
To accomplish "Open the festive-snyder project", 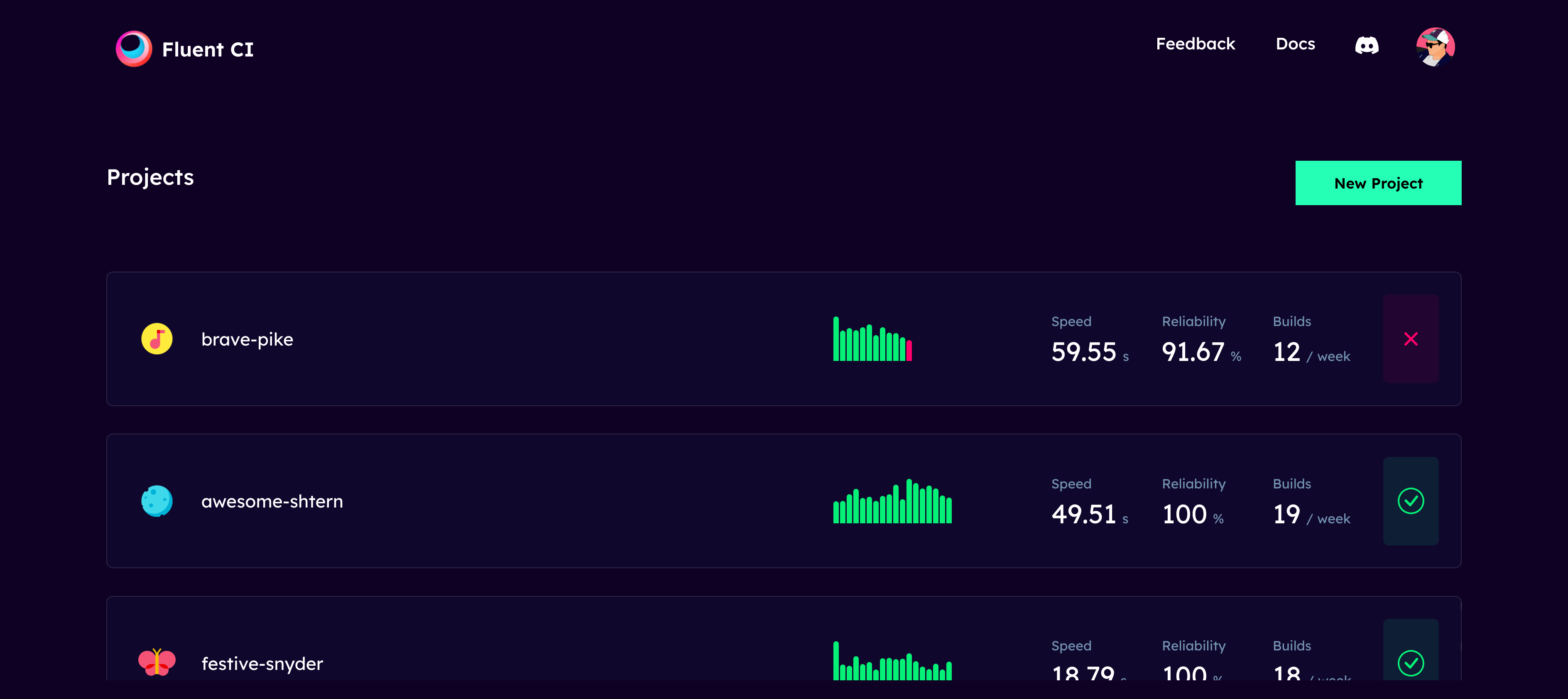I will pos(262,663).
